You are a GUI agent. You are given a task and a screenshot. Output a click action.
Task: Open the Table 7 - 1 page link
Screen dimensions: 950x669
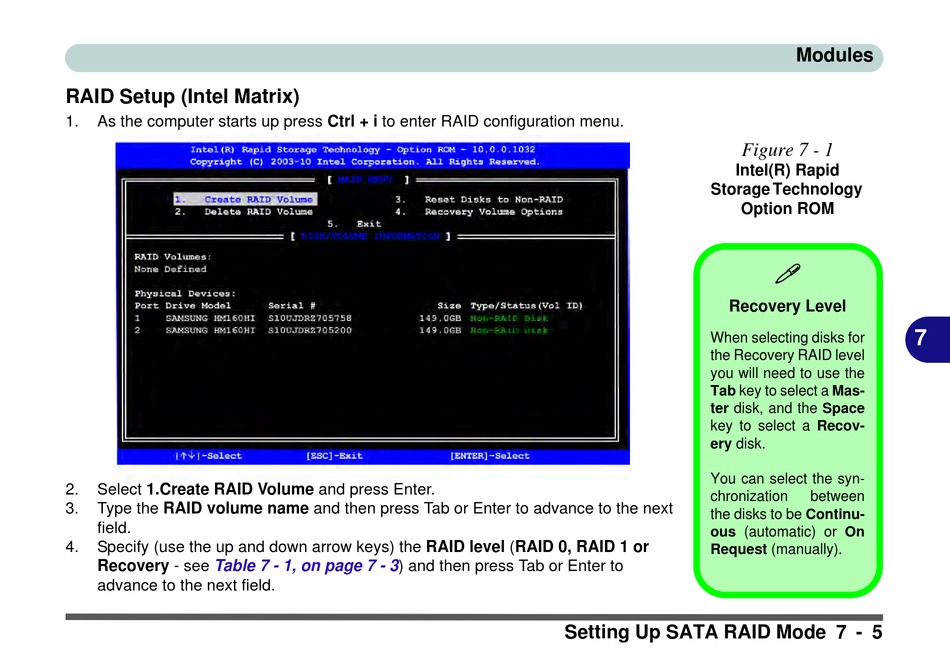tap(307, 566)
